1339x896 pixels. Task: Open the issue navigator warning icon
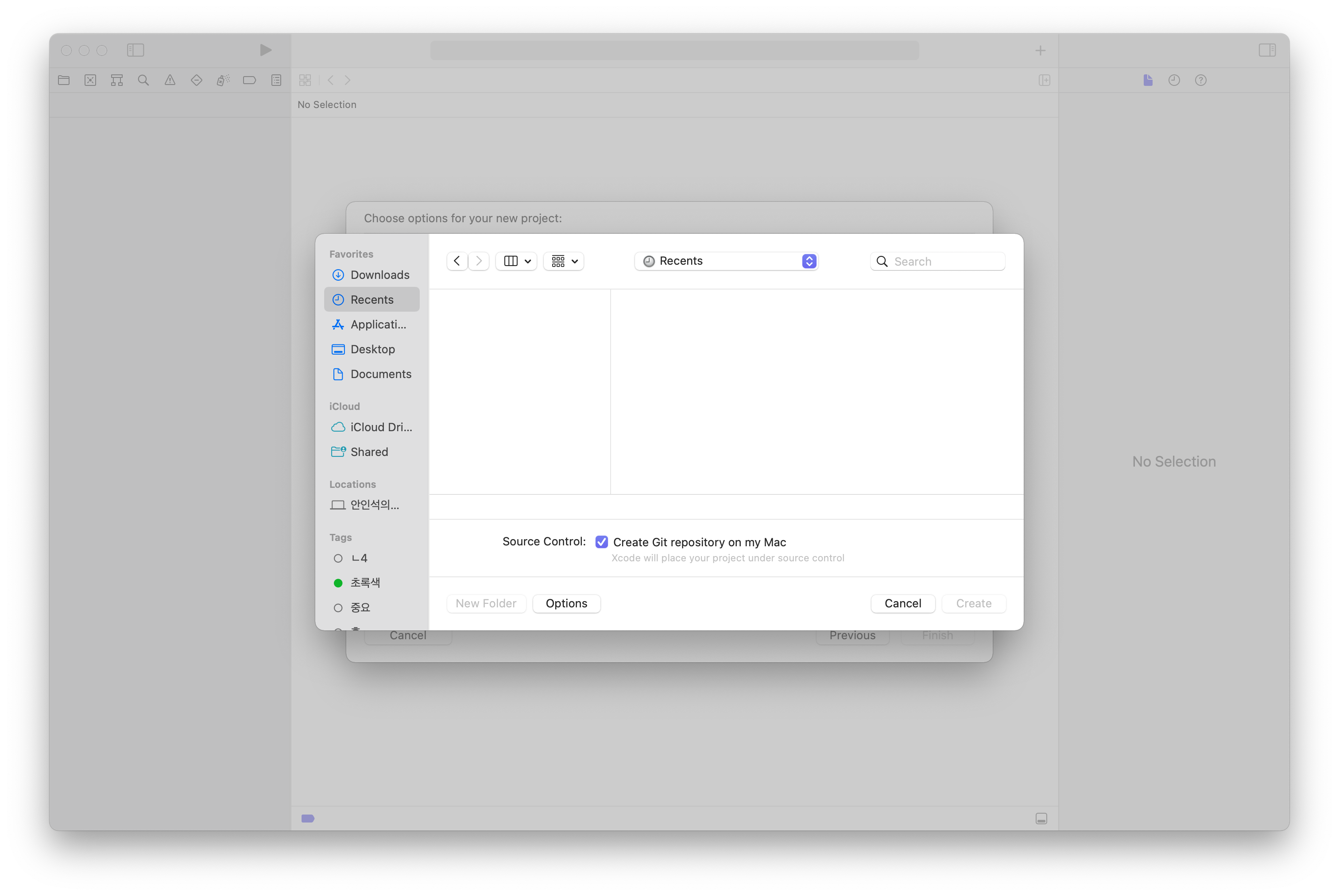pyautogui.click(x=170, y=80)
